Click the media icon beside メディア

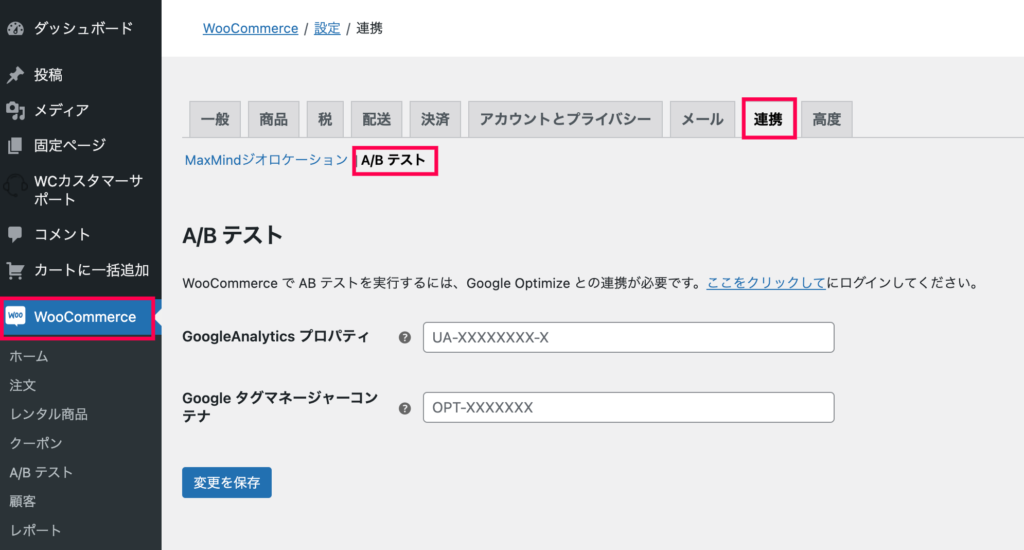[15, 110]
